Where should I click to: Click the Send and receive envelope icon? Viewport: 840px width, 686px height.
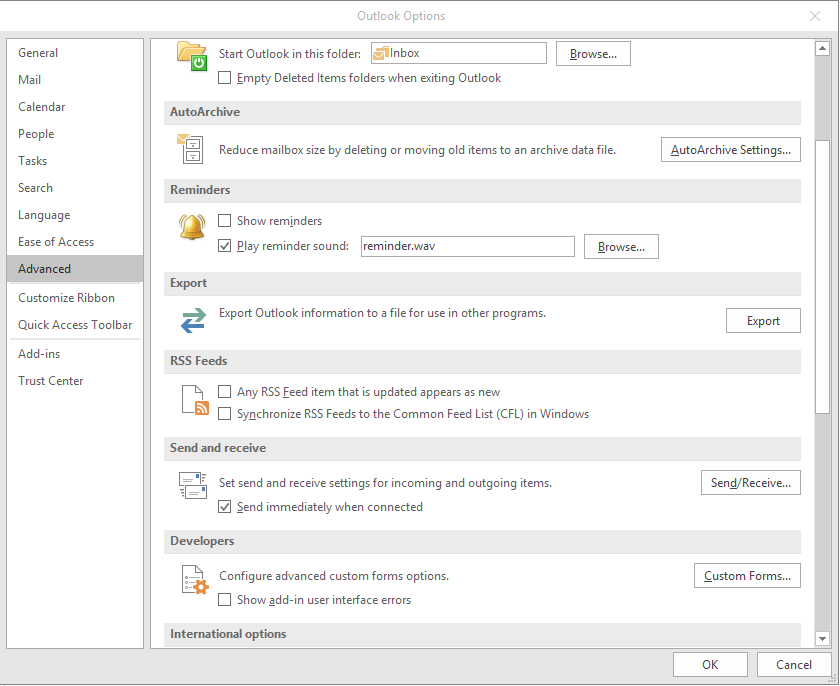(192, 486)
